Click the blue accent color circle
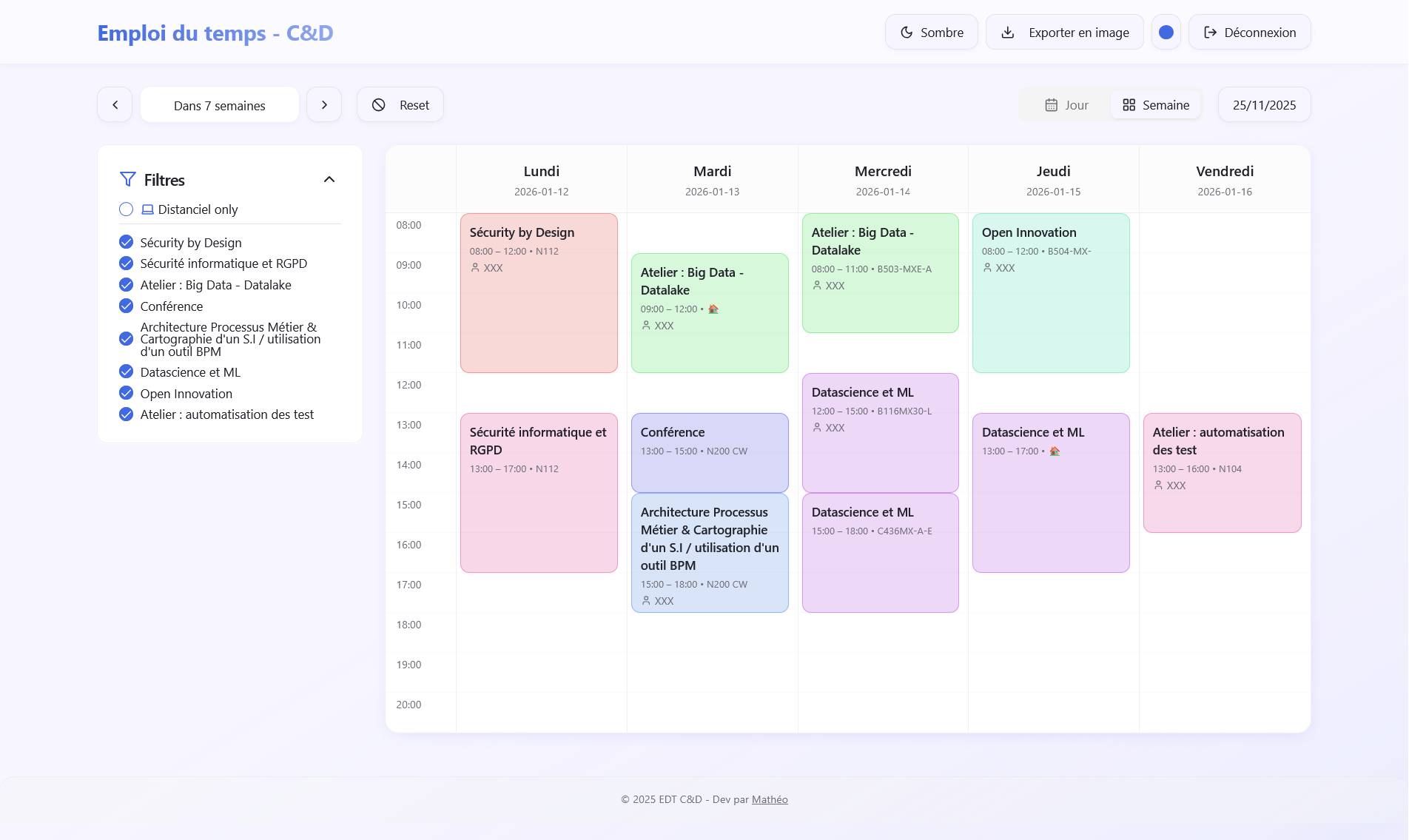1409x840 pixels. pyautogui.click(x=1166, y=33)
